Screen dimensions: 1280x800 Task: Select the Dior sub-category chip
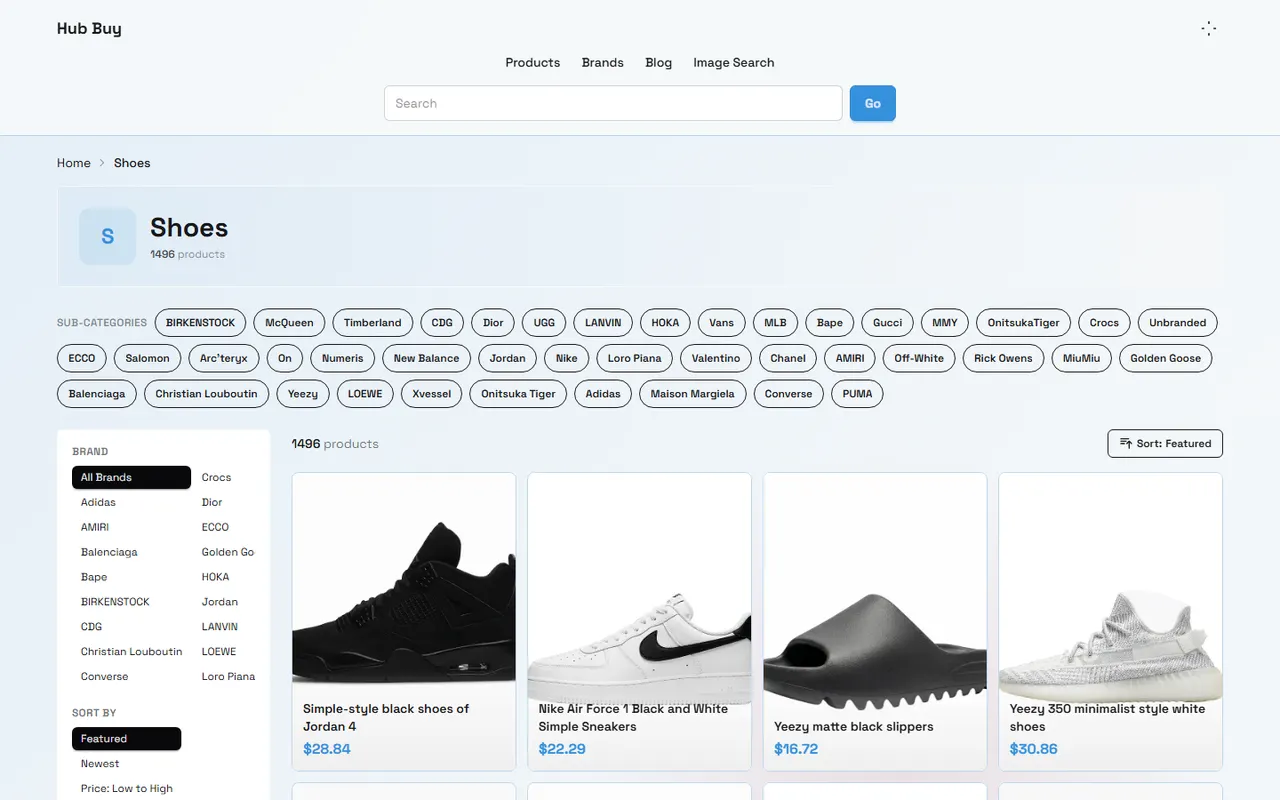click(493, 323)
